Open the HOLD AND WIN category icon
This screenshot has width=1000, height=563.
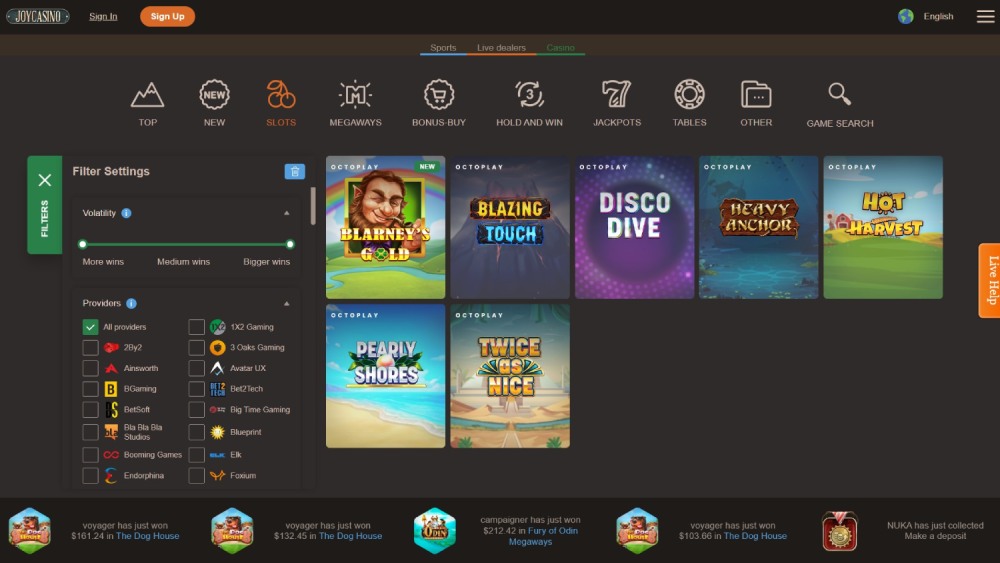point(529,95)
